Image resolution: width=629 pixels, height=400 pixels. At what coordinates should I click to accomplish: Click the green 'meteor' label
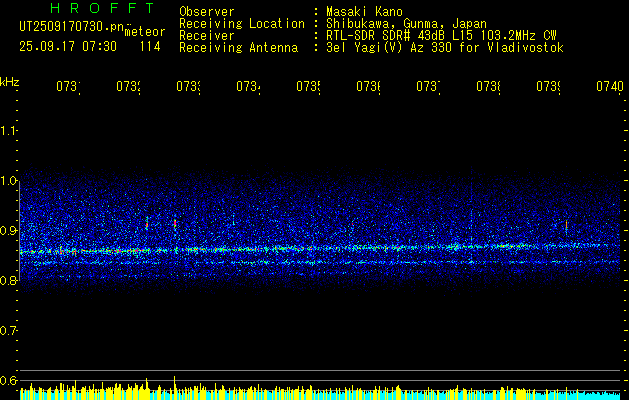145,32
